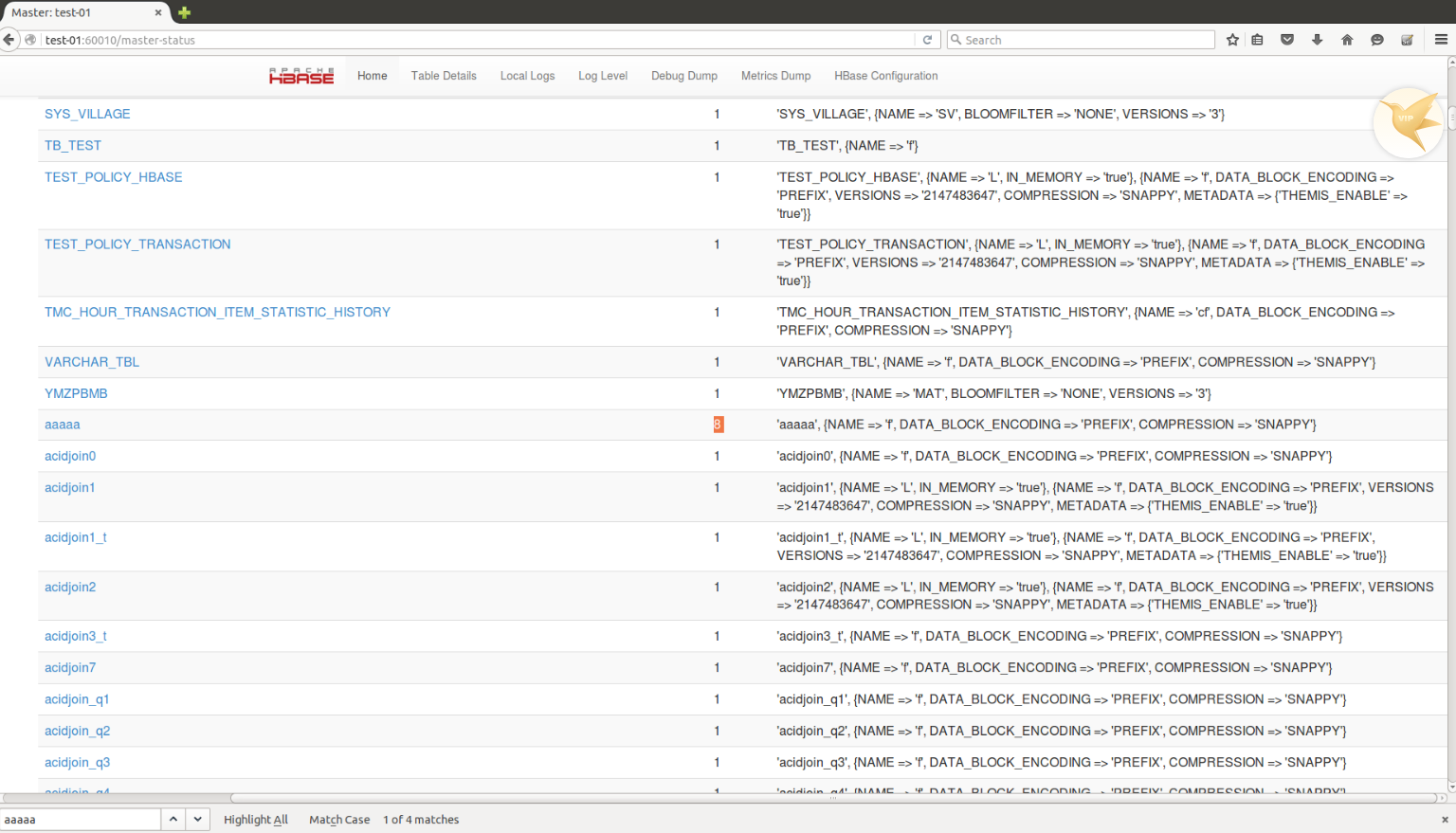Click the bookmark star icon
This screenshot has height=833, width=1456.
point(1232,40)
